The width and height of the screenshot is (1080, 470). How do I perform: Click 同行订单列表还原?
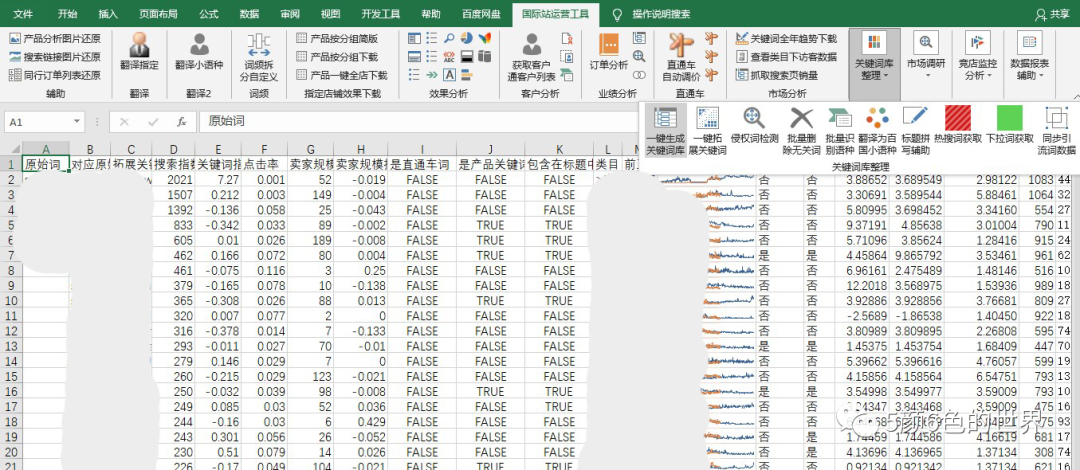click(x=55, y=75)
